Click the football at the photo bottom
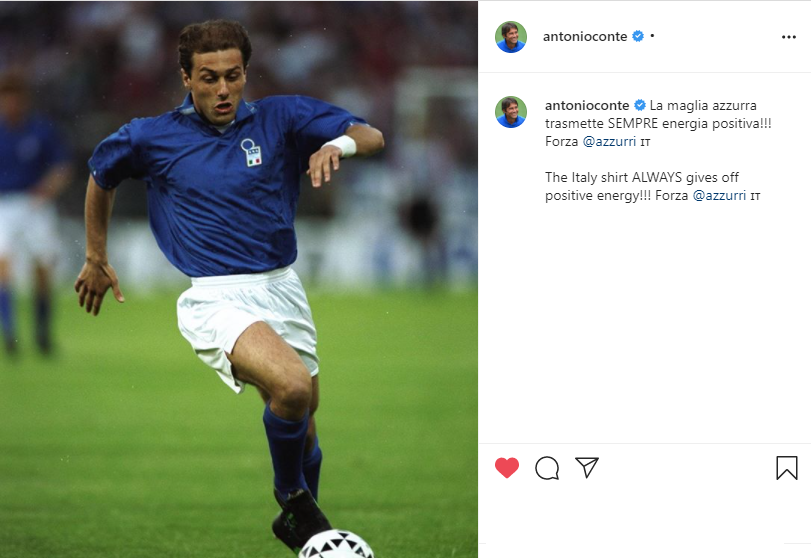 tap(336, 544)
